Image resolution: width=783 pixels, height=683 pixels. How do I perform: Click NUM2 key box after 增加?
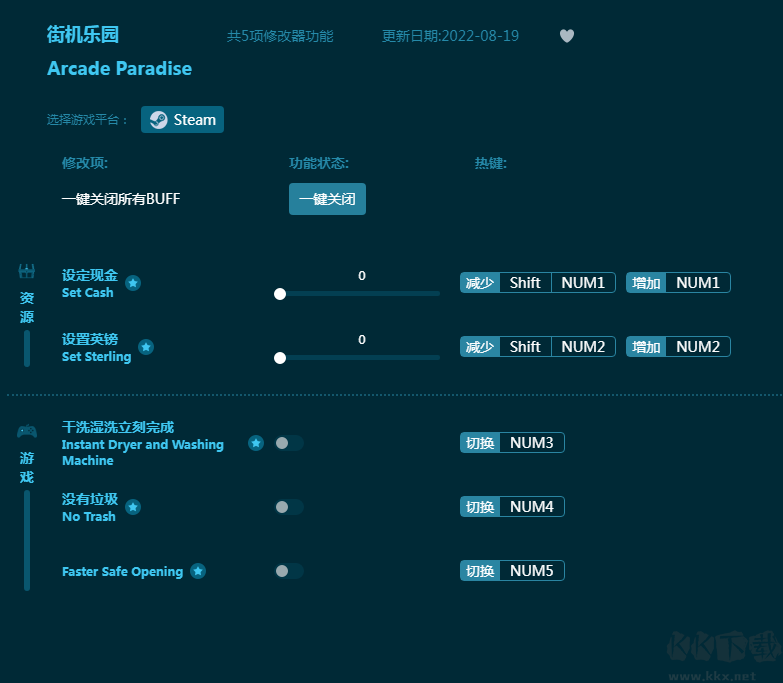pyautogui.click(x=698, y=347)
